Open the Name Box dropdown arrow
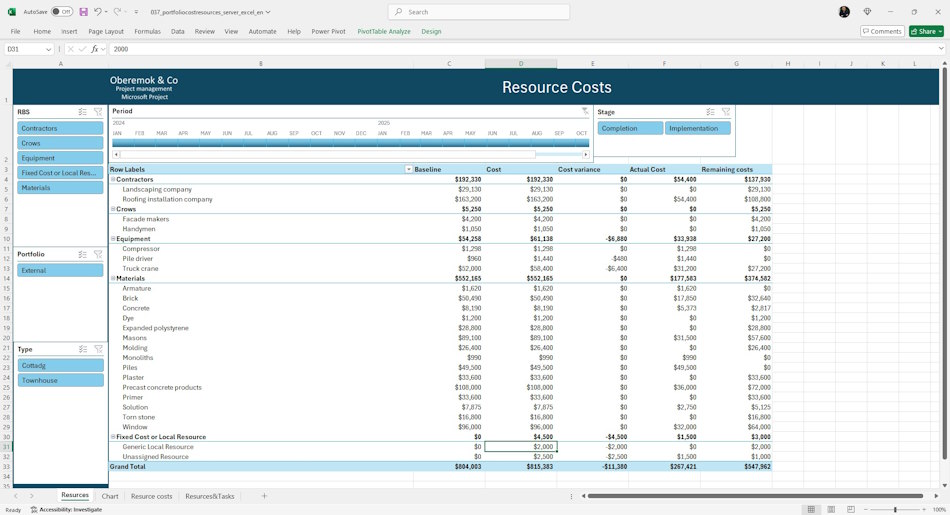 pos(48,50)
